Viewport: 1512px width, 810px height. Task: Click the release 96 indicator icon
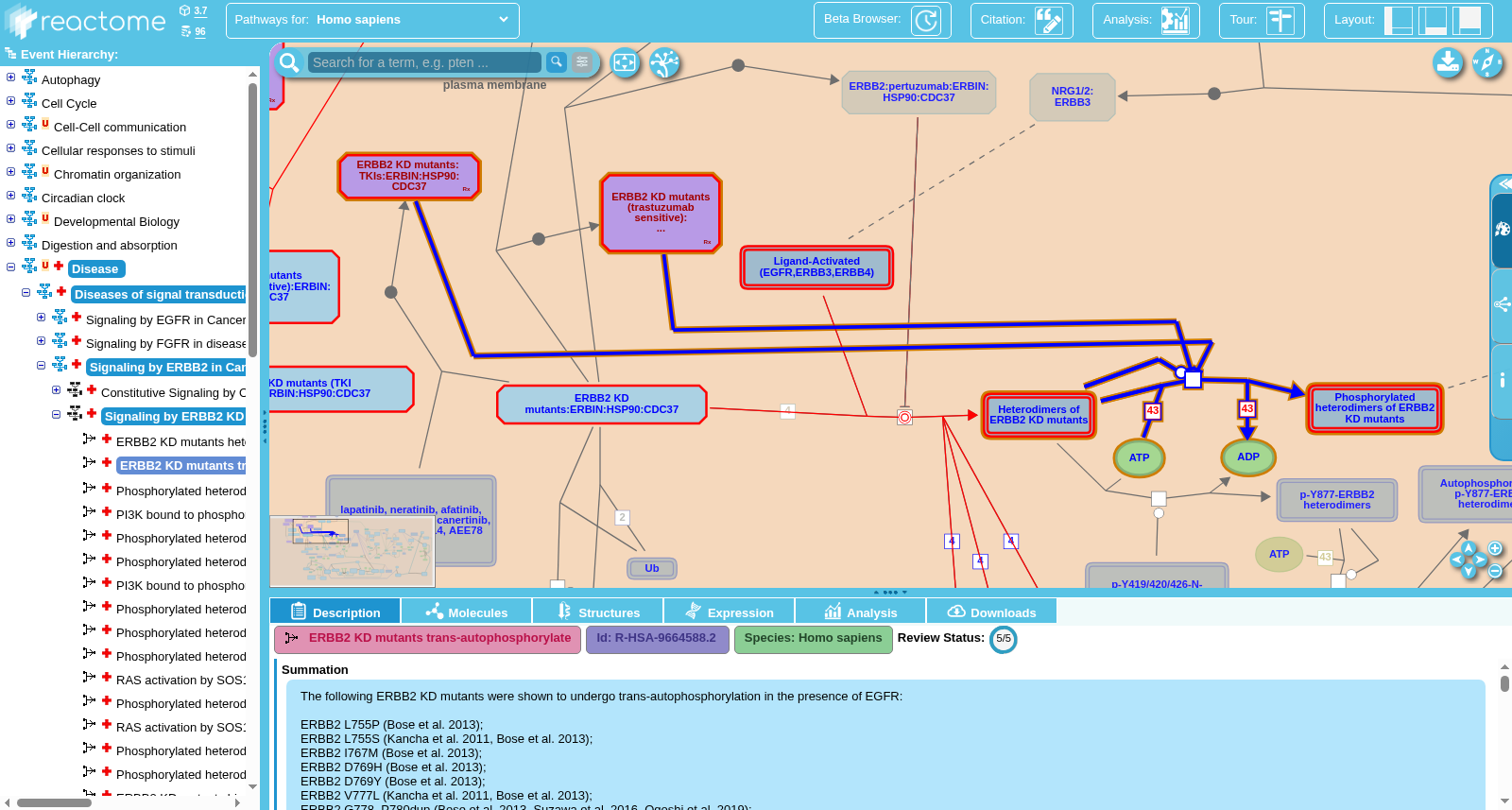[x=185, y=31]
